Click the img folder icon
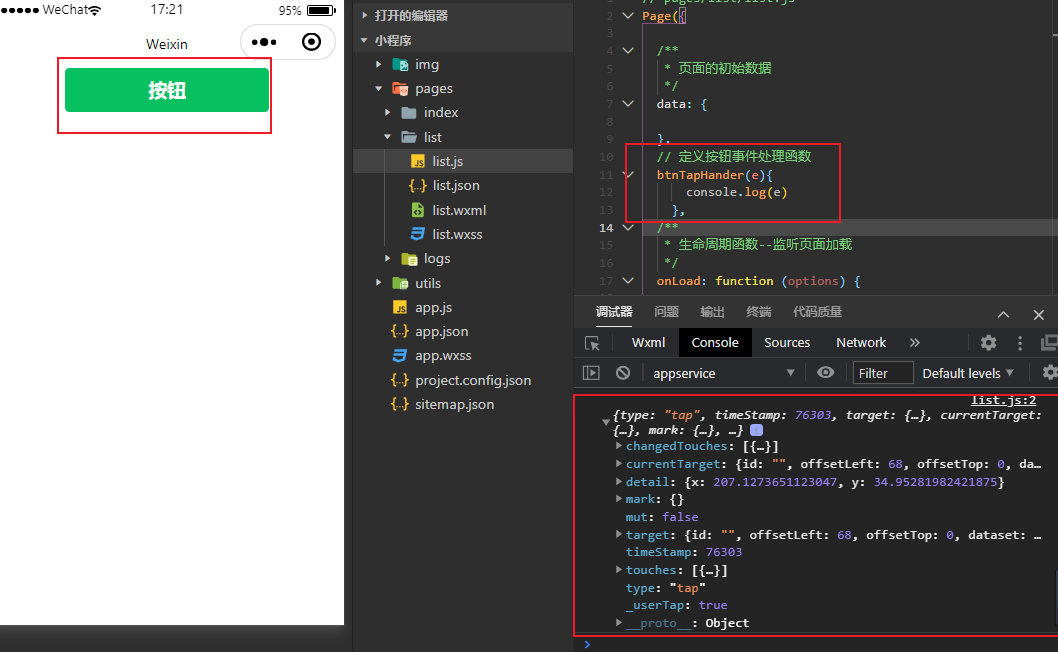Image resolution: width=1058 pixels, height=652 pixels. click(400, 65)
